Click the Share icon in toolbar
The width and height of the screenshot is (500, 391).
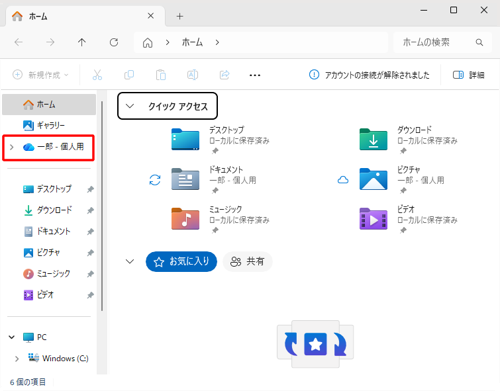click(x=225, y=75)
